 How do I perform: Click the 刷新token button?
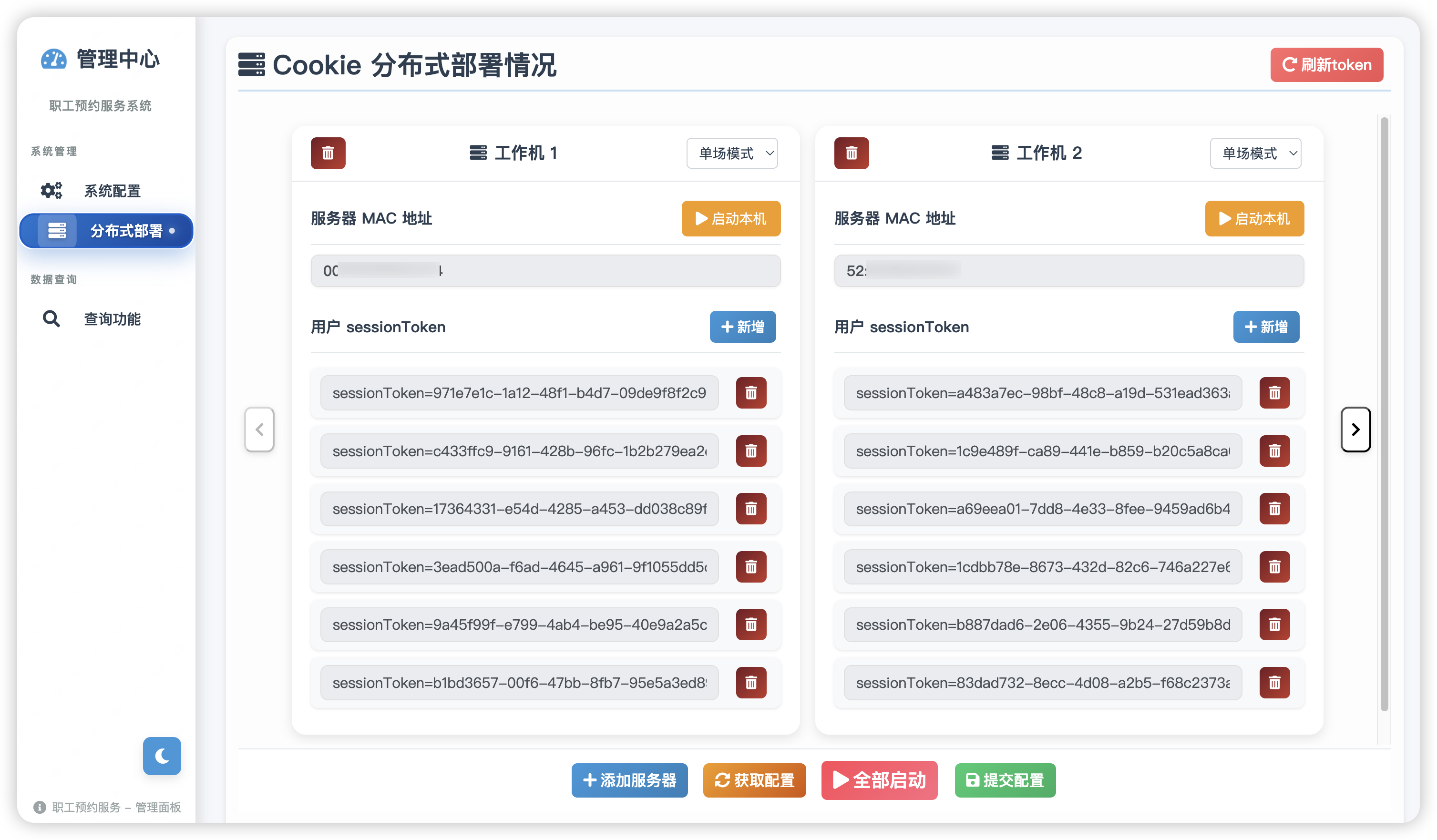click(1326, 65)
